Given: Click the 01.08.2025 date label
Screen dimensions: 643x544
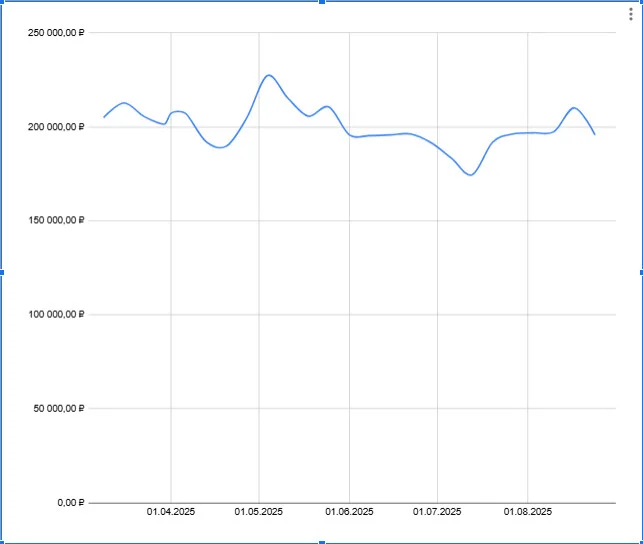Looking at the screenshot, I should (528, 512).
